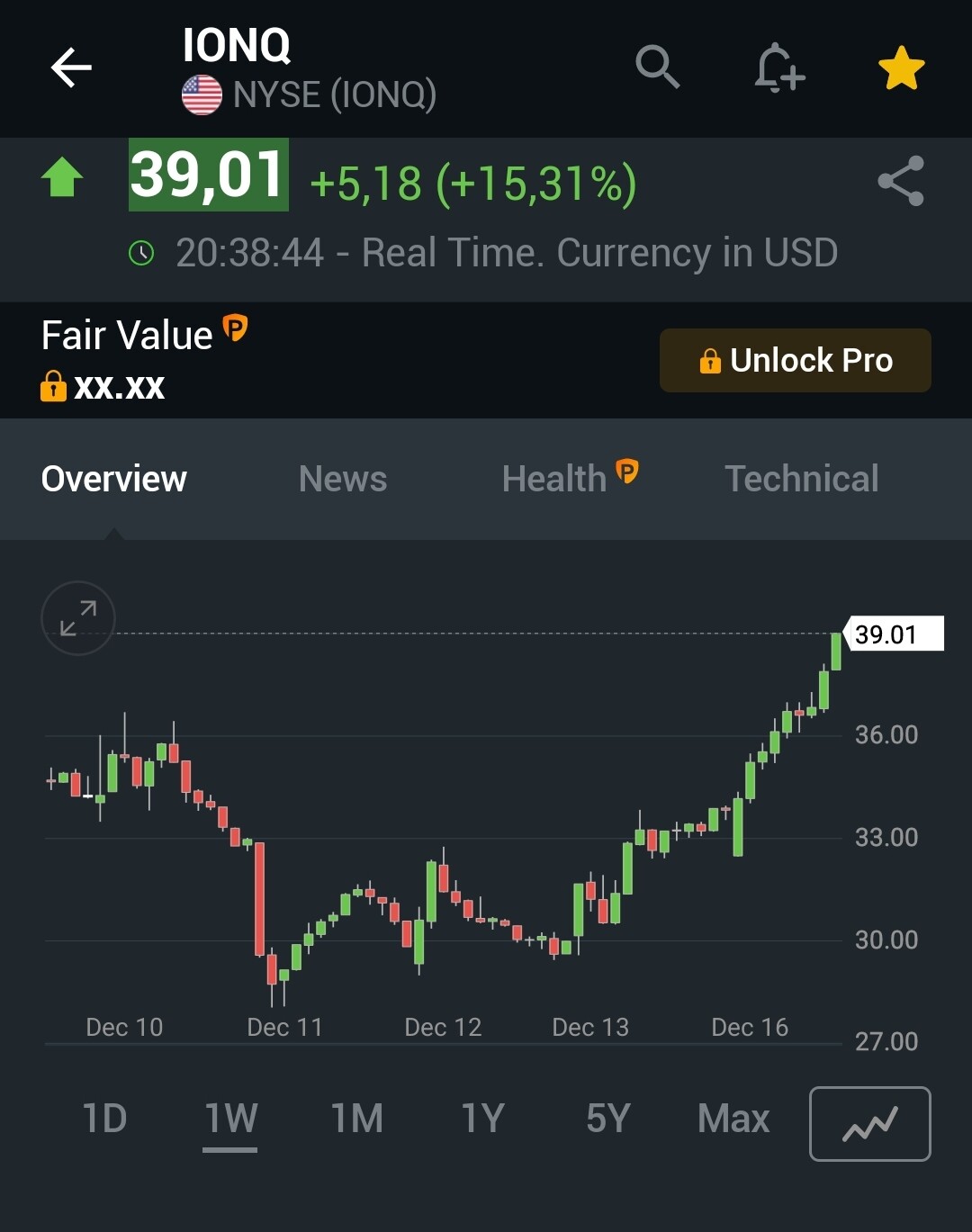
Task: Tap the 39,01 current price
Action: [209, 175]
